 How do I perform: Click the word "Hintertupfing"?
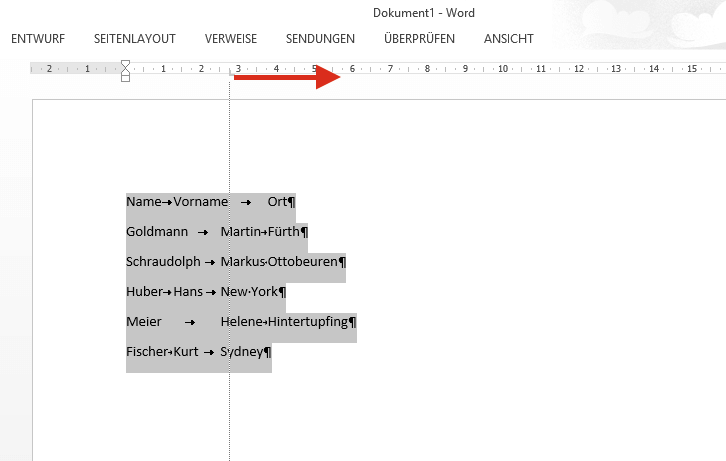tap(308, 322)
